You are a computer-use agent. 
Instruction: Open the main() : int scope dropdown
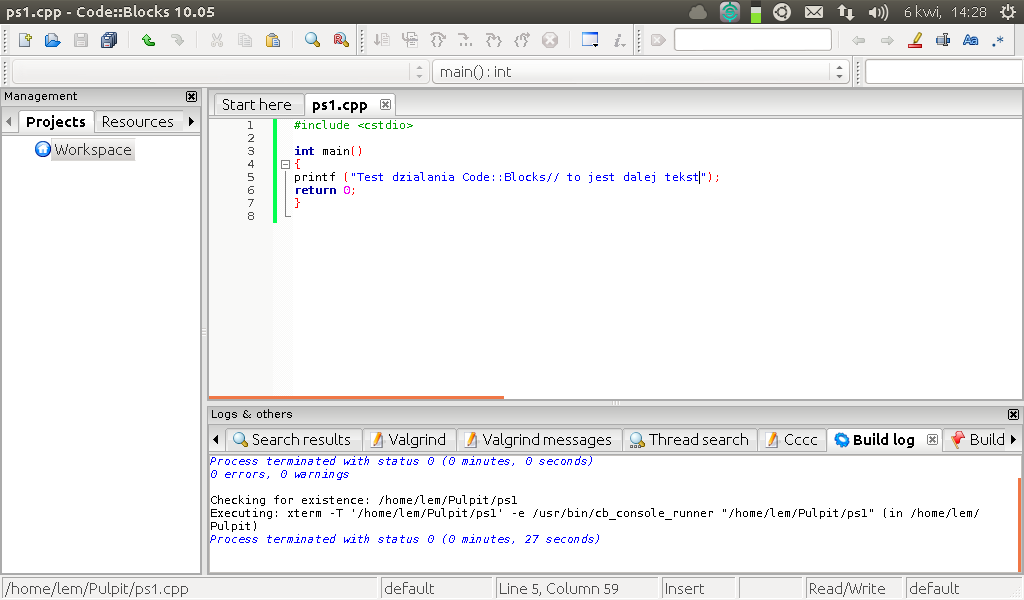839,71
